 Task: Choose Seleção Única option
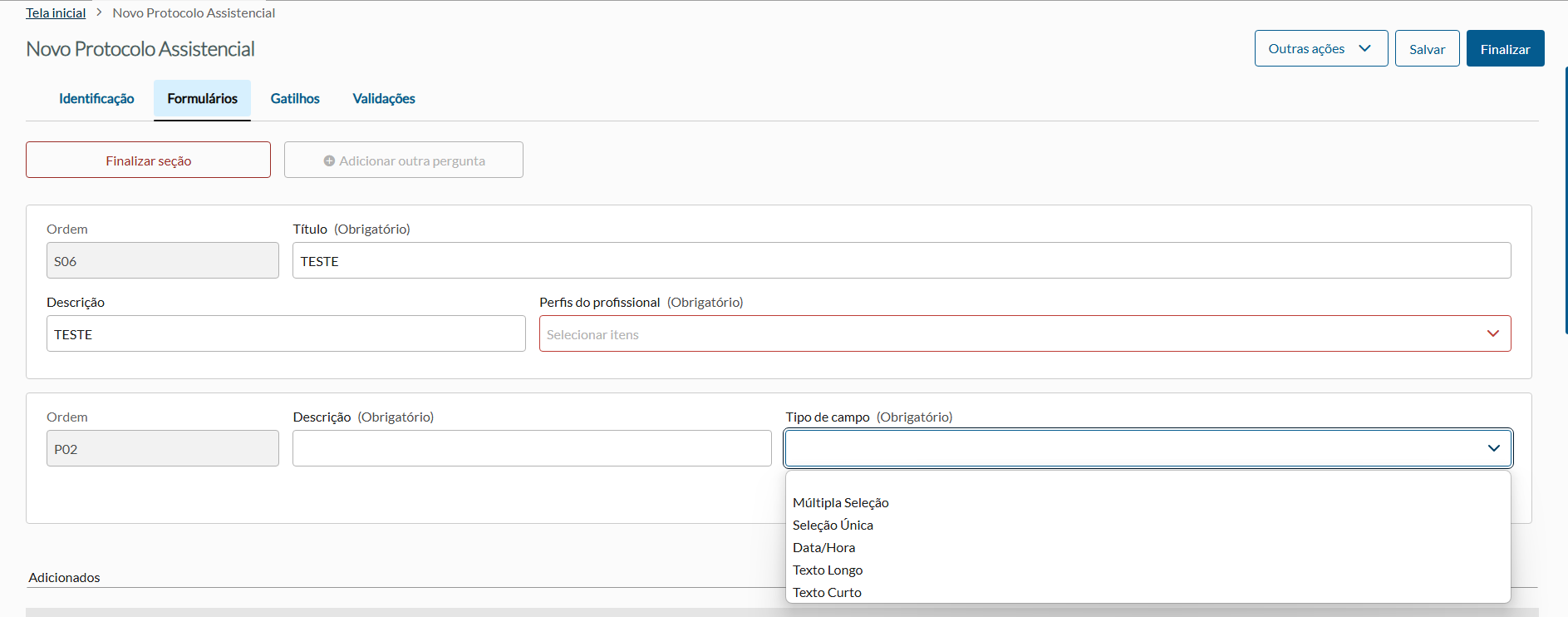coord(833,526)
